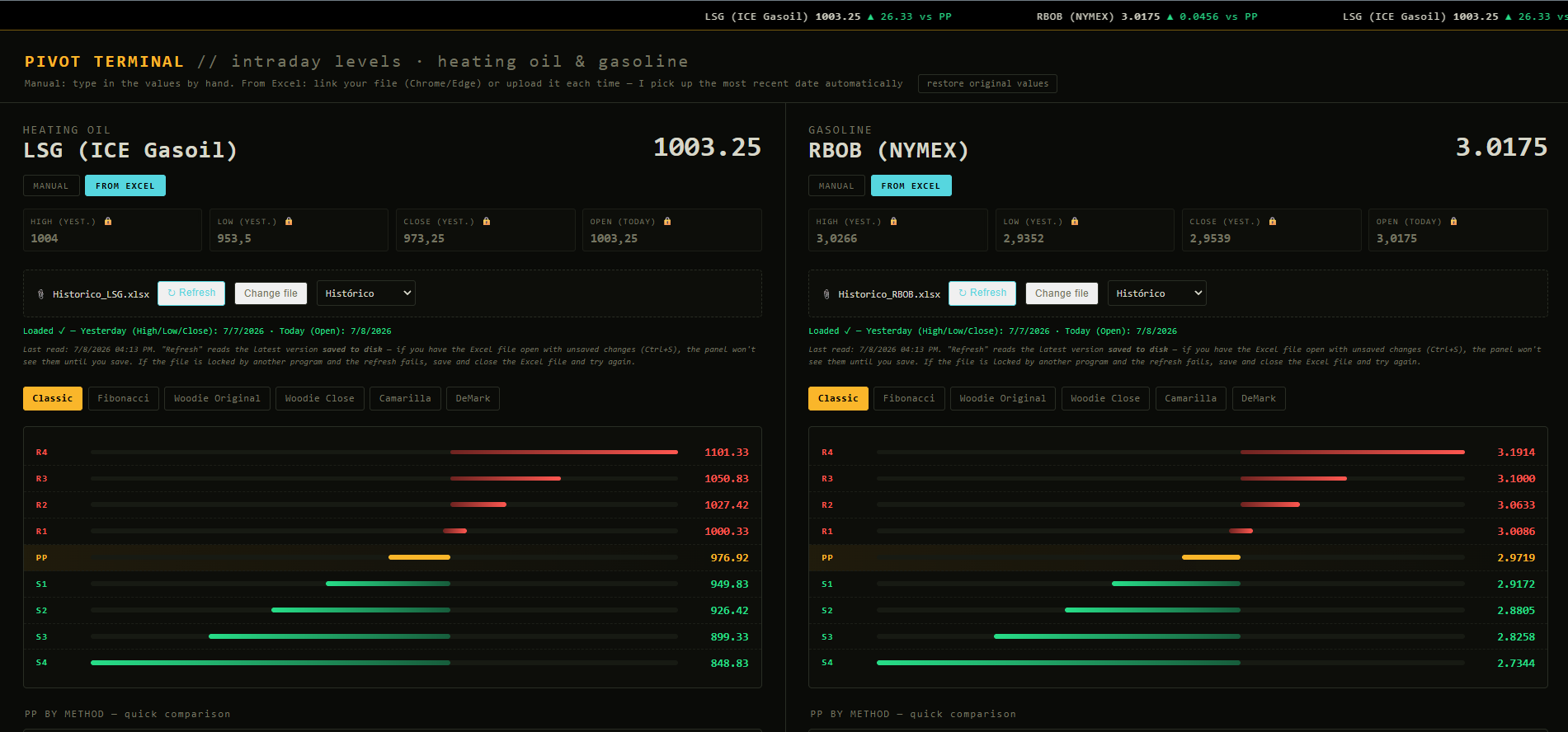The height and width of the screenshot is (732, 1568).
Task: Click the PIVOT TERMINAL title
Action: click(104, 62)
